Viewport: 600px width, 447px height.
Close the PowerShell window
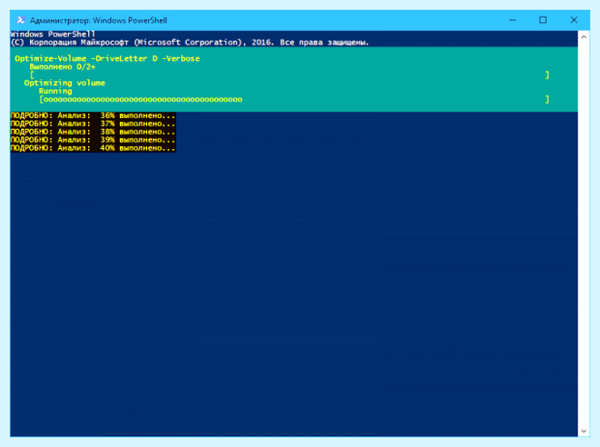[574, 20]
